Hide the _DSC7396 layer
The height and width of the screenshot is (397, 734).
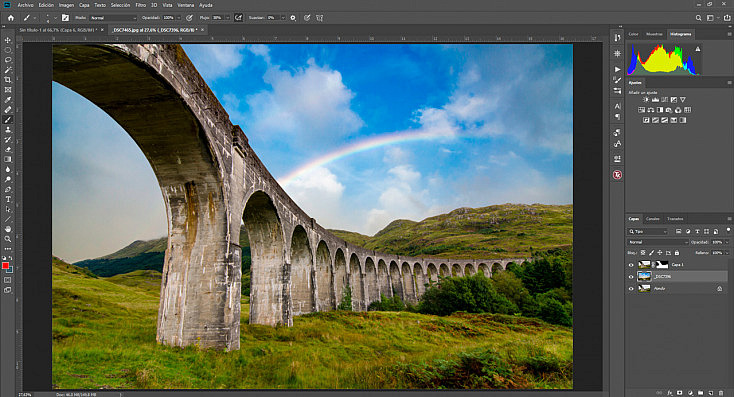(631, 277)
